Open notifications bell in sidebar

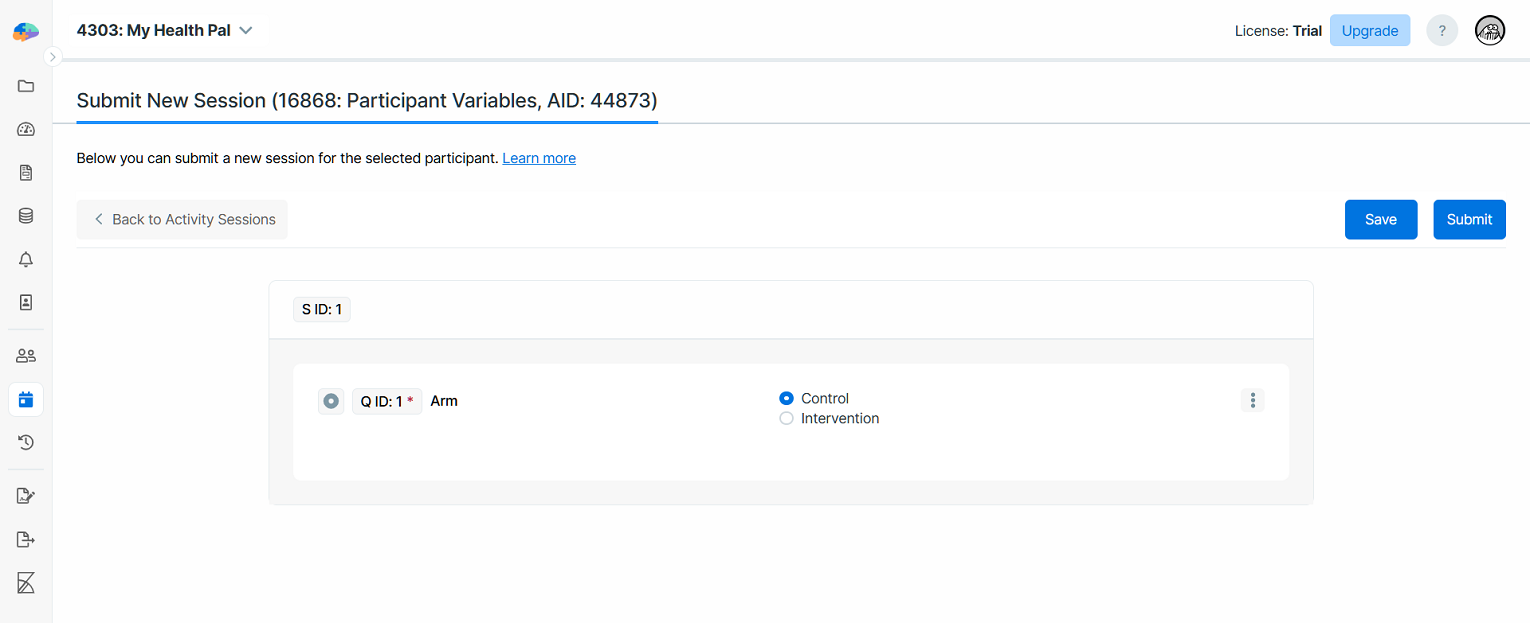point(26,260)
